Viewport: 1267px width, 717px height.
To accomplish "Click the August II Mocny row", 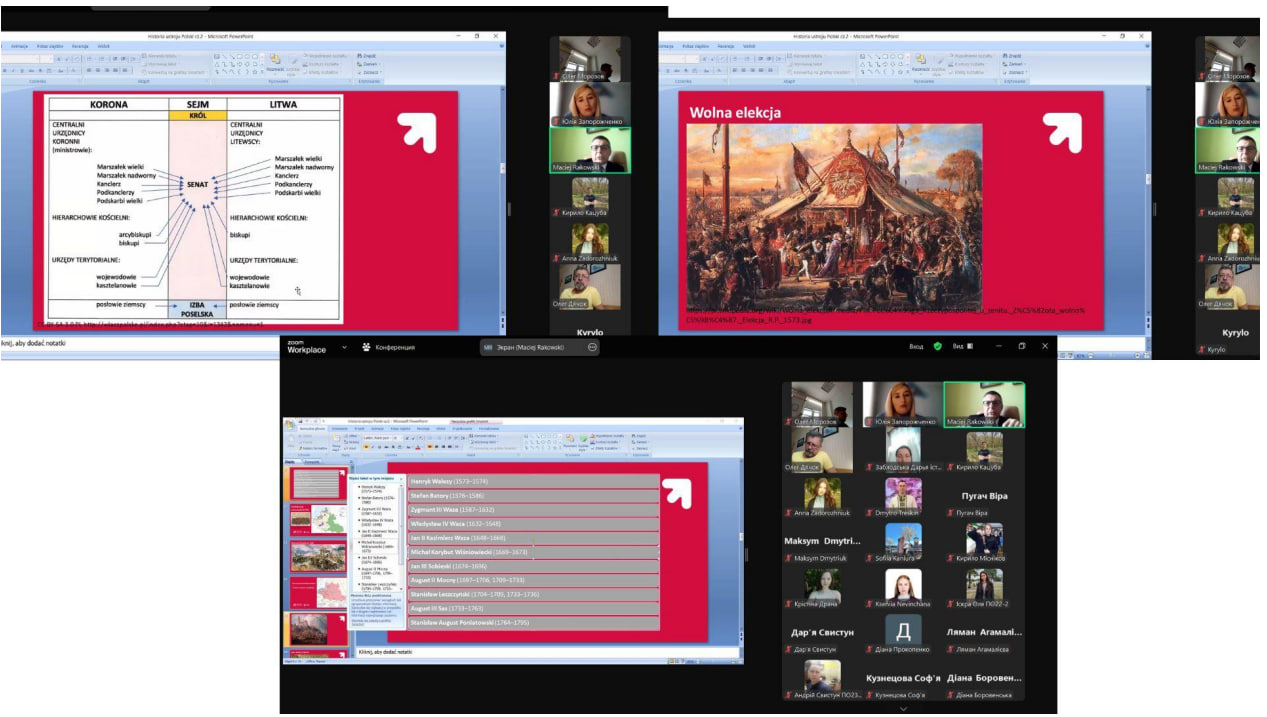I will [534, 580].
